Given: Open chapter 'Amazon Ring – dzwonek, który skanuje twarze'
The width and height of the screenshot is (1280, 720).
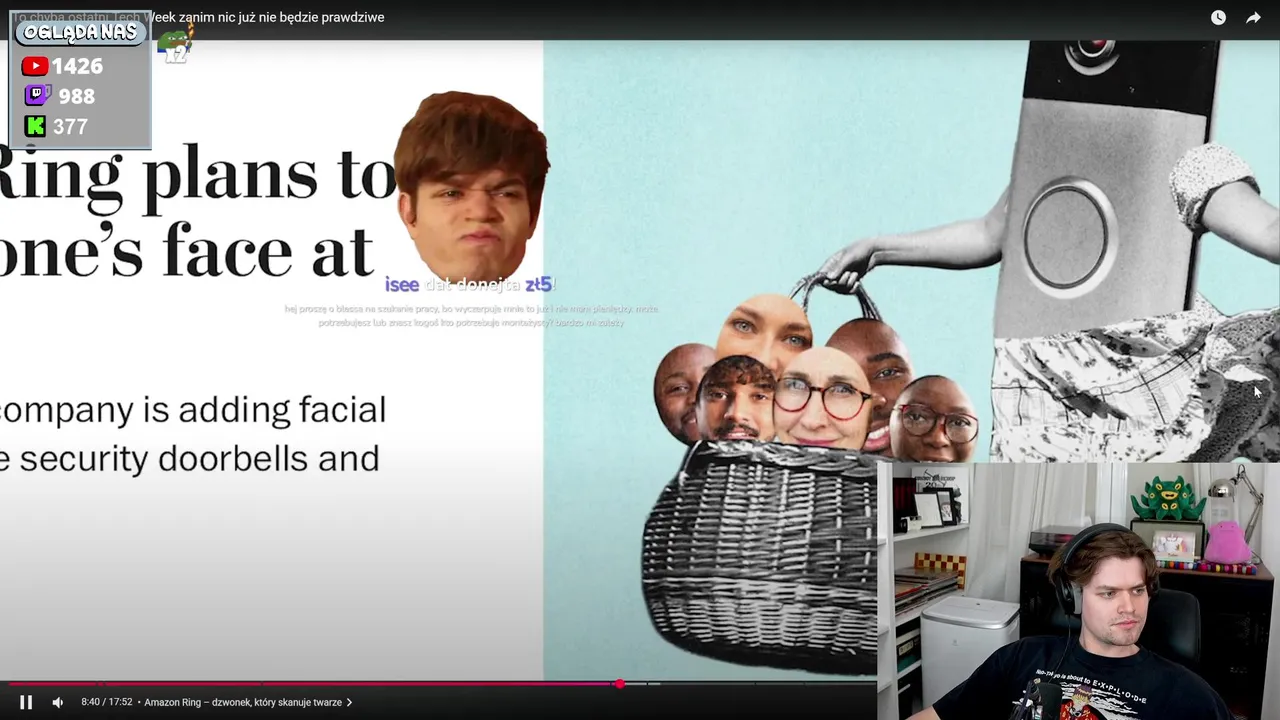Looking at the screenshot, I should click(248, 702).
